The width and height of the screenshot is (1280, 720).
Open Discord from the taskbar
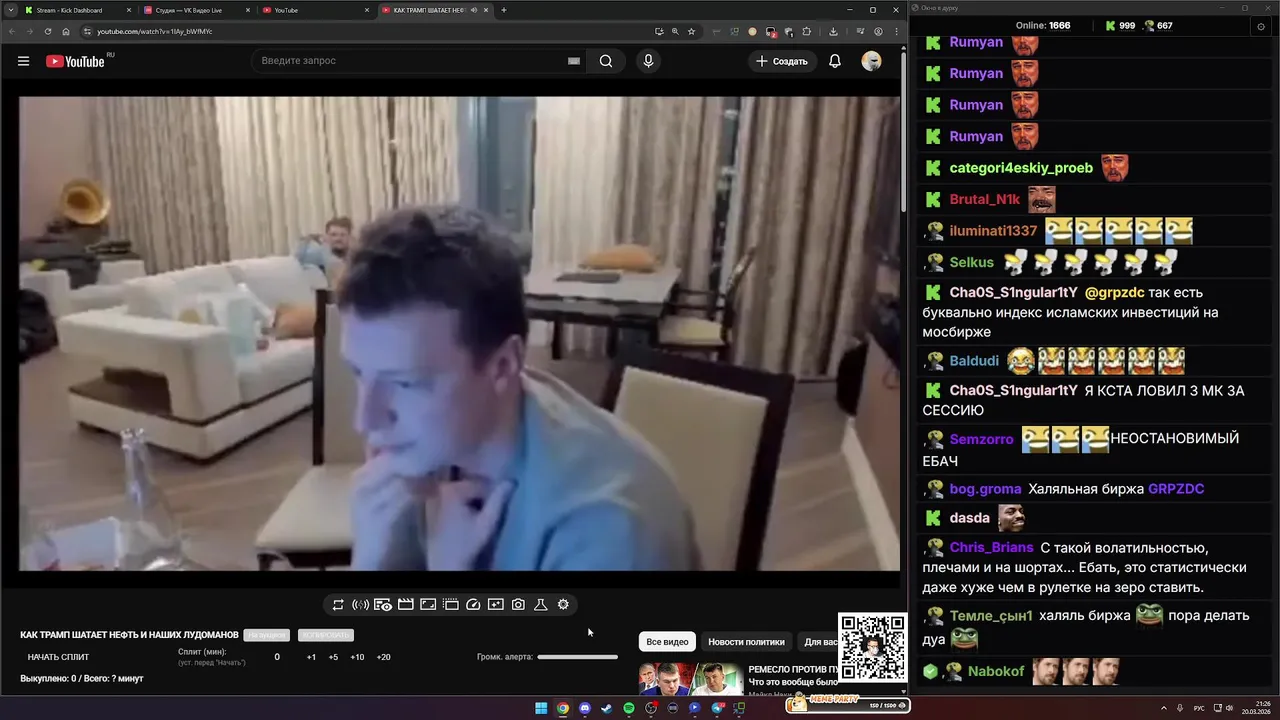point(585,708)
